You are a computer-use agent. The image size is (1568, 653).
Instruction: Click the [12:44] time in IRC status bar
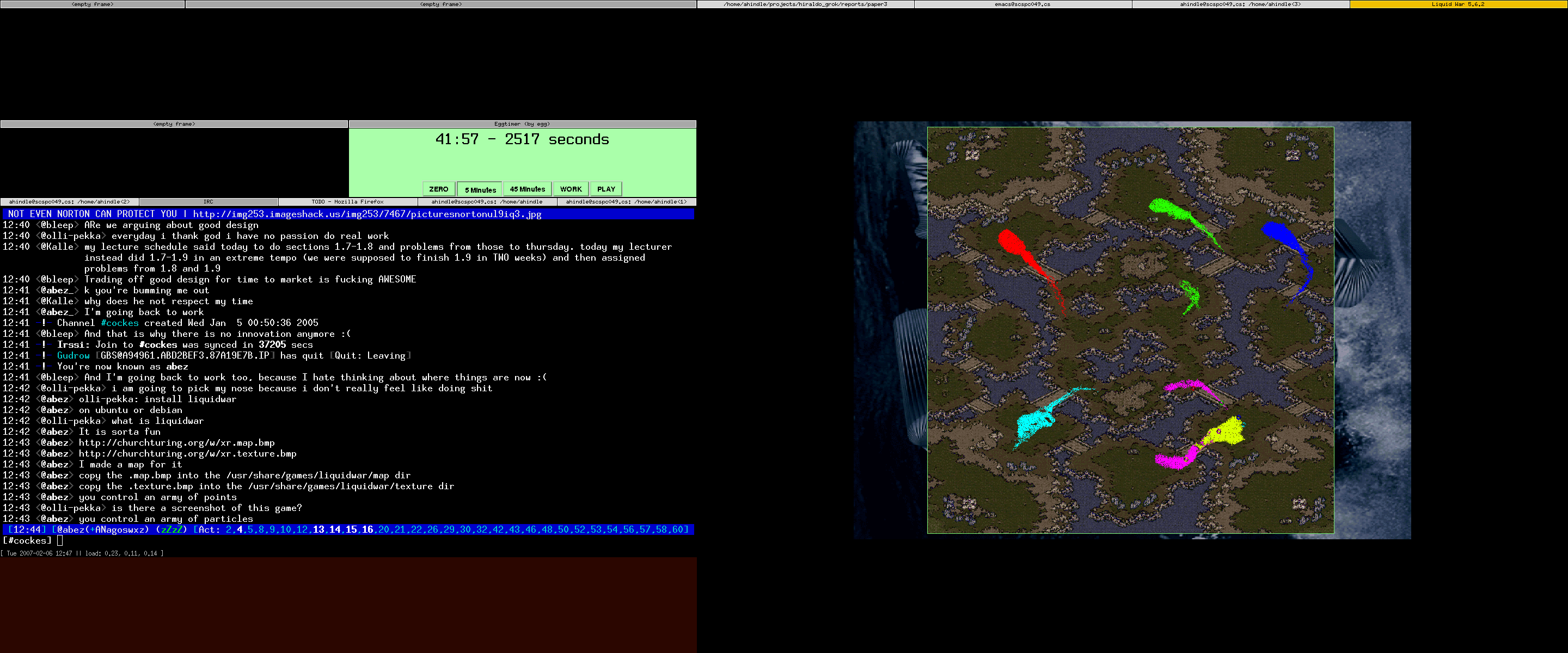coord(27,530)
